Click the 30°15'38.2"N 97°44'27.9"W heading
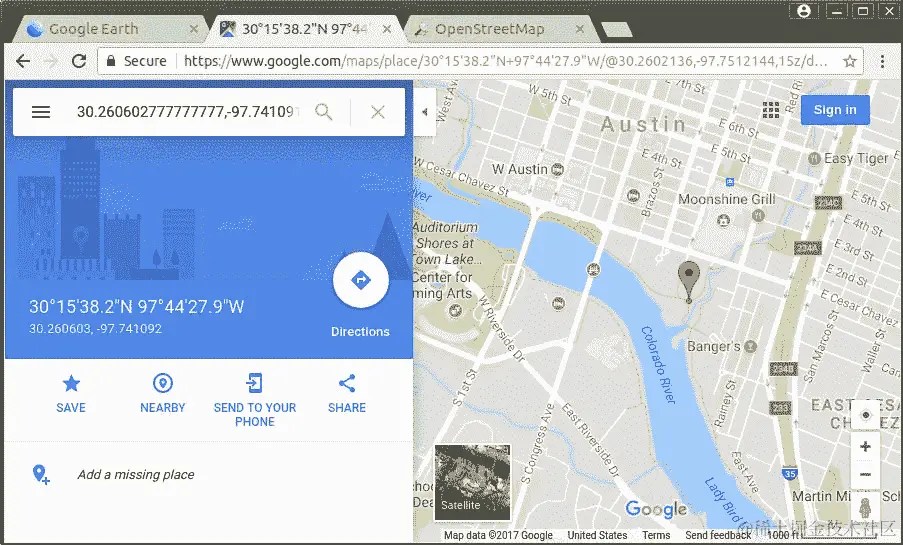 point(136,306)
